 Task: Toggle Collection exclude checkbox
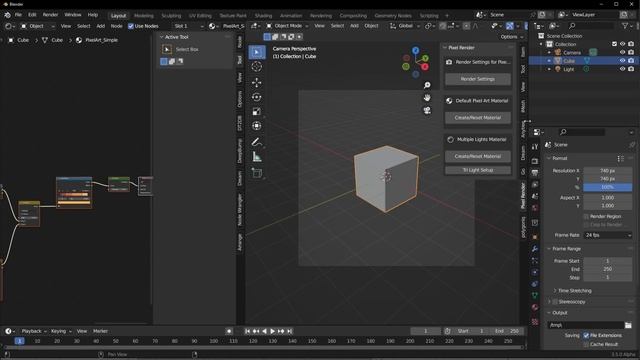(x=614, y=44)
